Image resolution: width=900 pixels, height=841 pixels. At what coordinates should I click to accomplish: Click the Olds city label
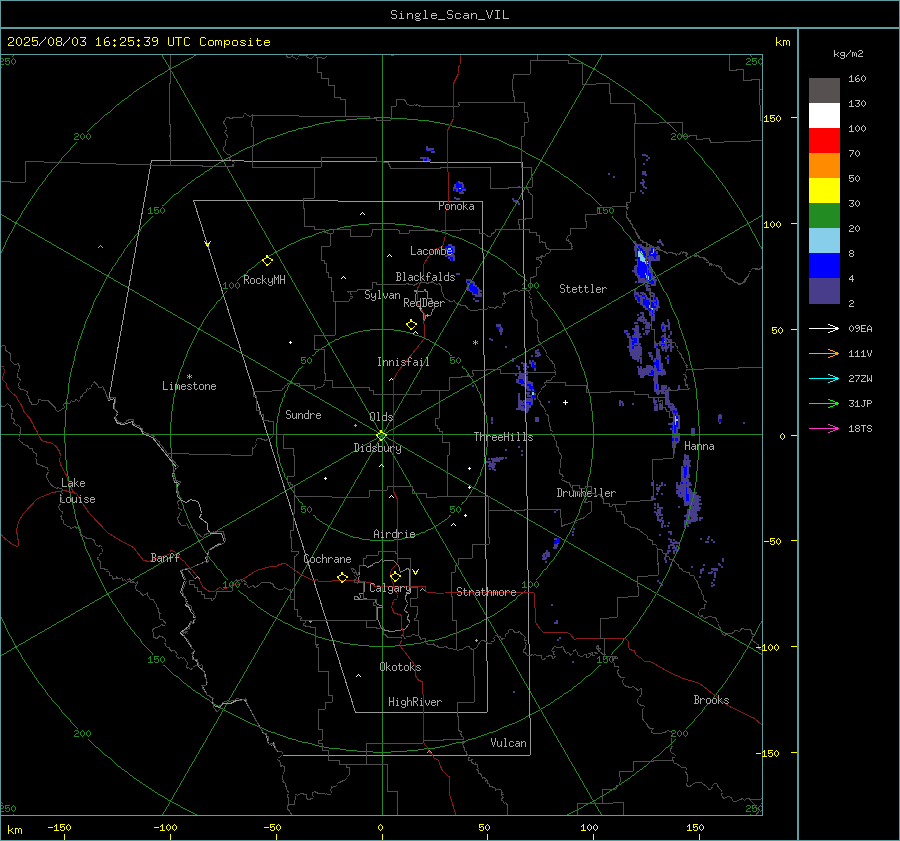(381, 417)
